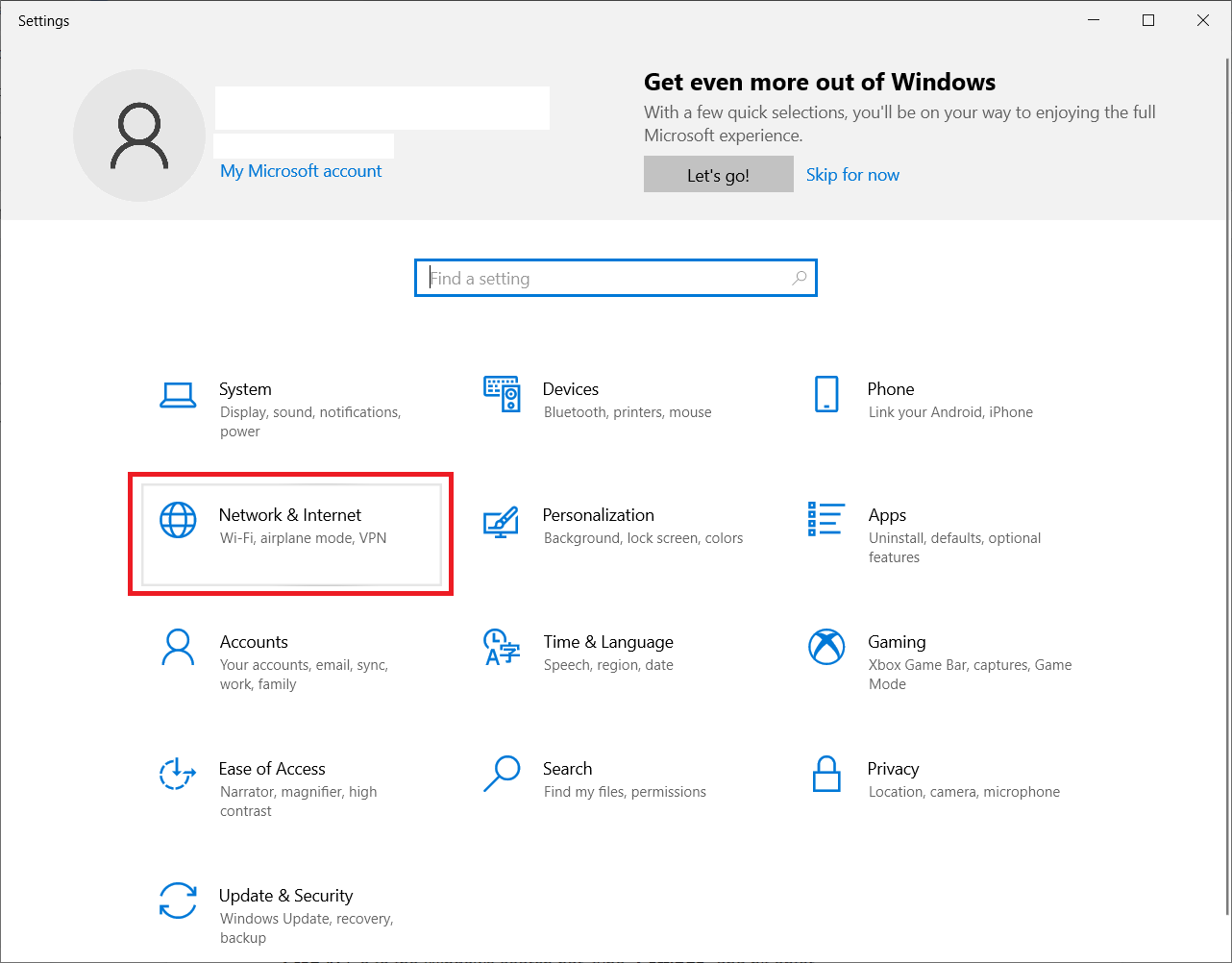Select the Accounts category title
The image size is (1232, 963).
click(254, 642)
